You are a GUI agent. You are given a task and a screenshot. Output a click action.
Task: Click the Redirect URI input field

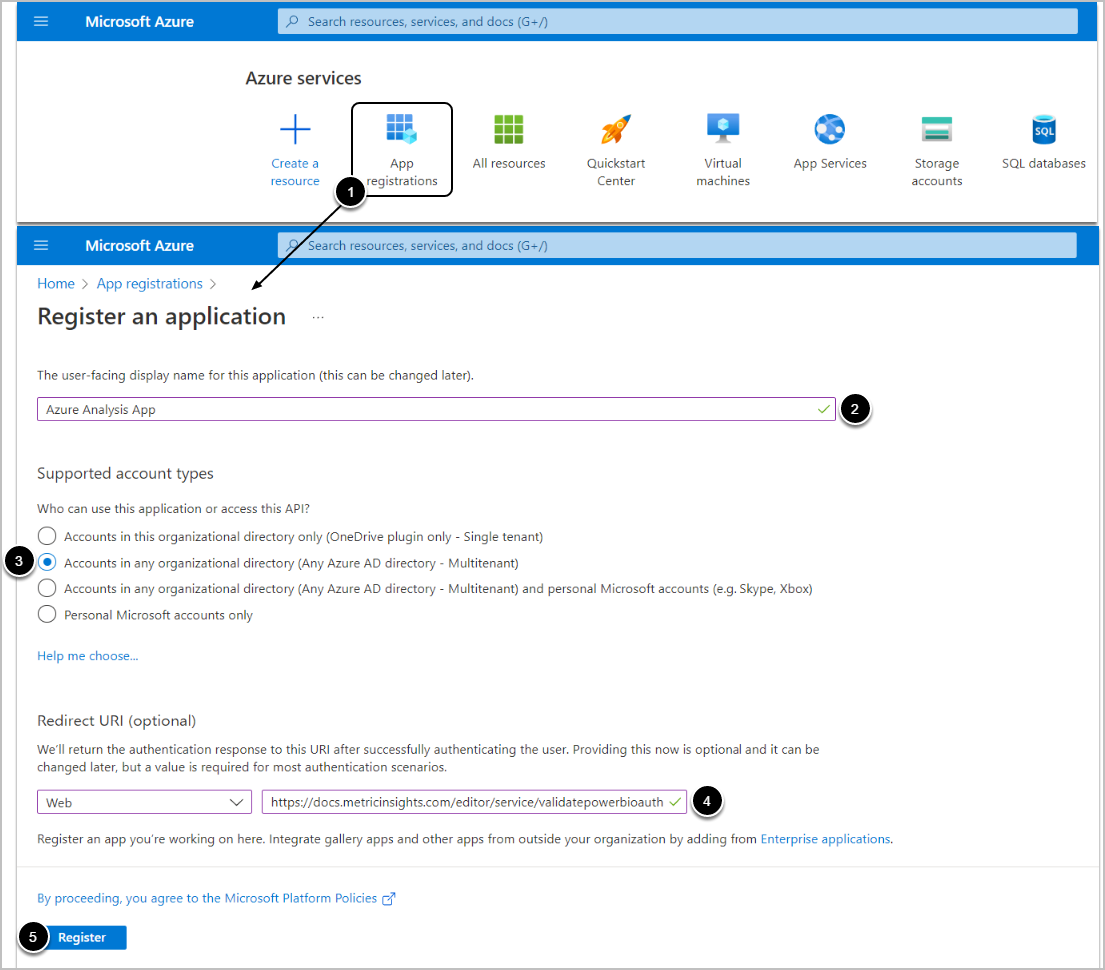pyautogui.click(x=474, y=802)
